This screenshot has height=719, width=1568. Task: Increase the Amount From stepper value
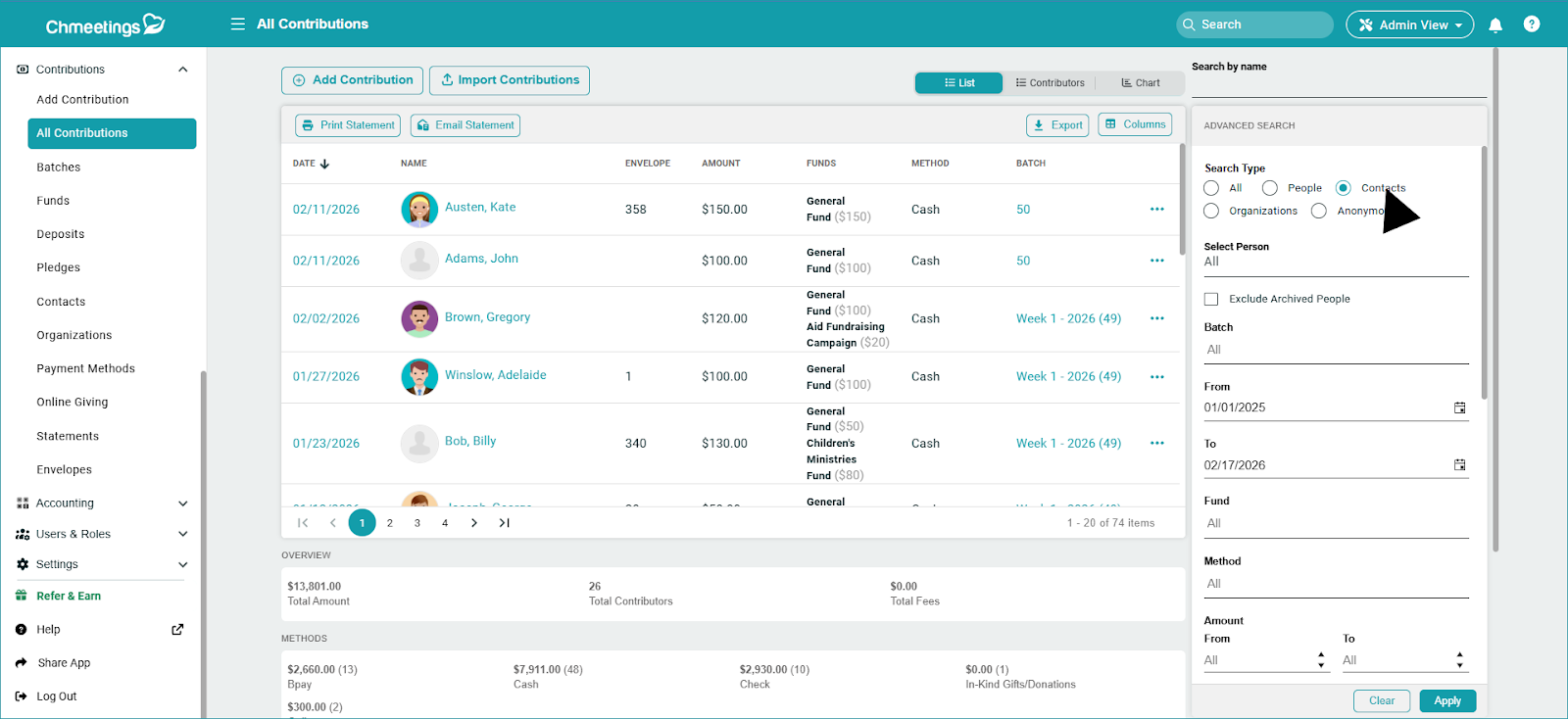coord(1321,655)
